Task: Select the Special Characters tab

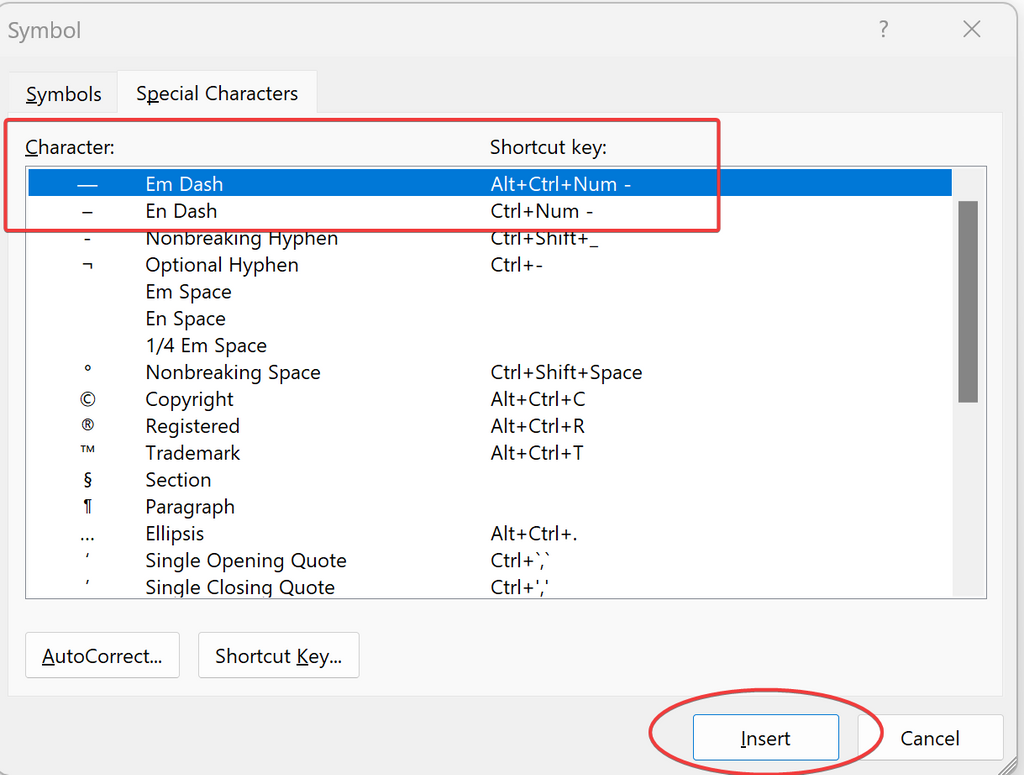Action: [x=217, y=94]
